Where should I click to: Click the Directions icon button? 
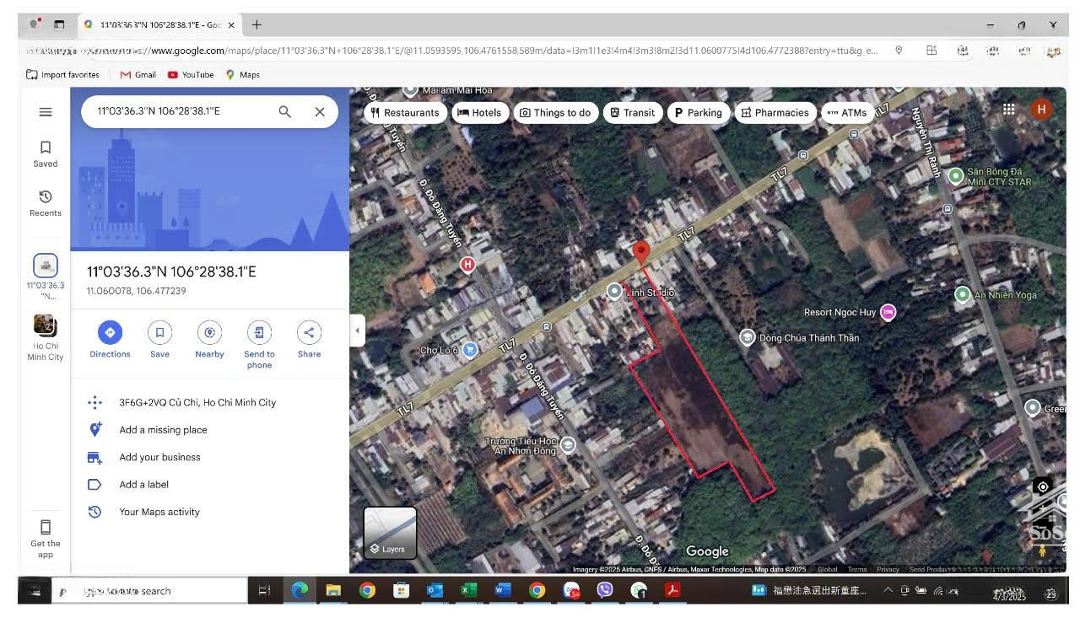coord(110,333)
